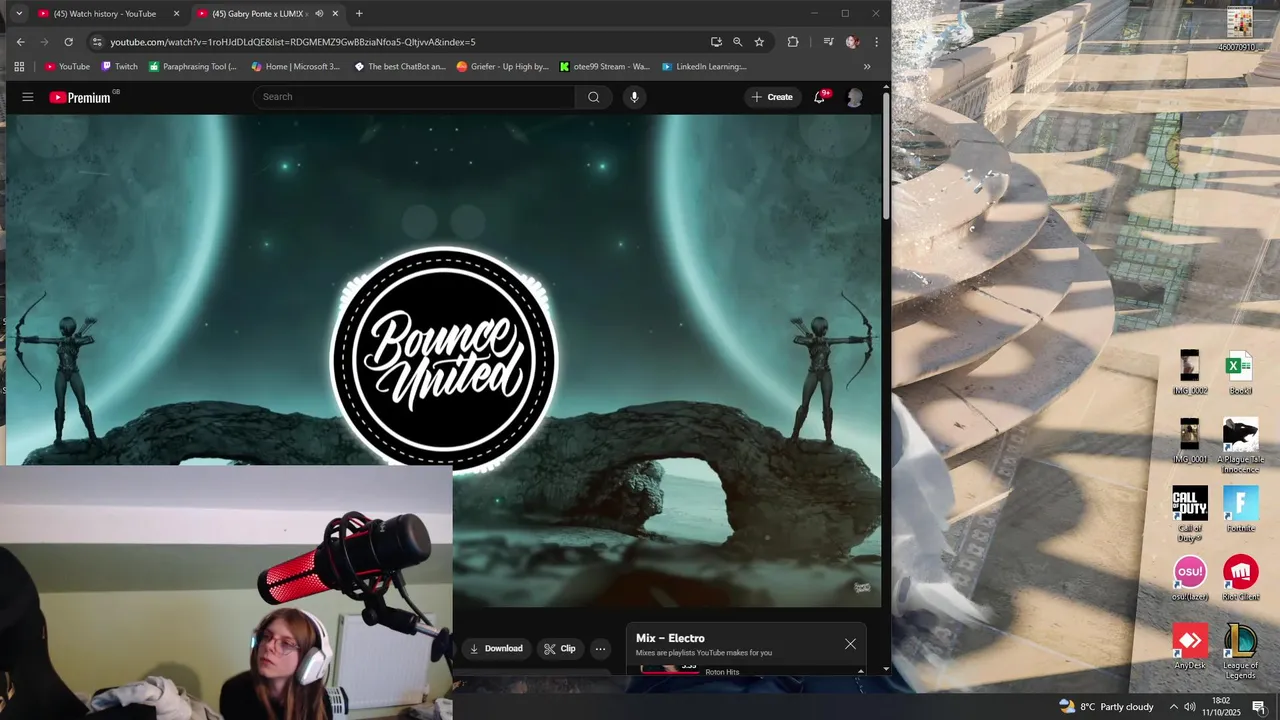The width and height of the screenshot is (1280, 720).
Task: Open a new browser tab
Action: 359,14
